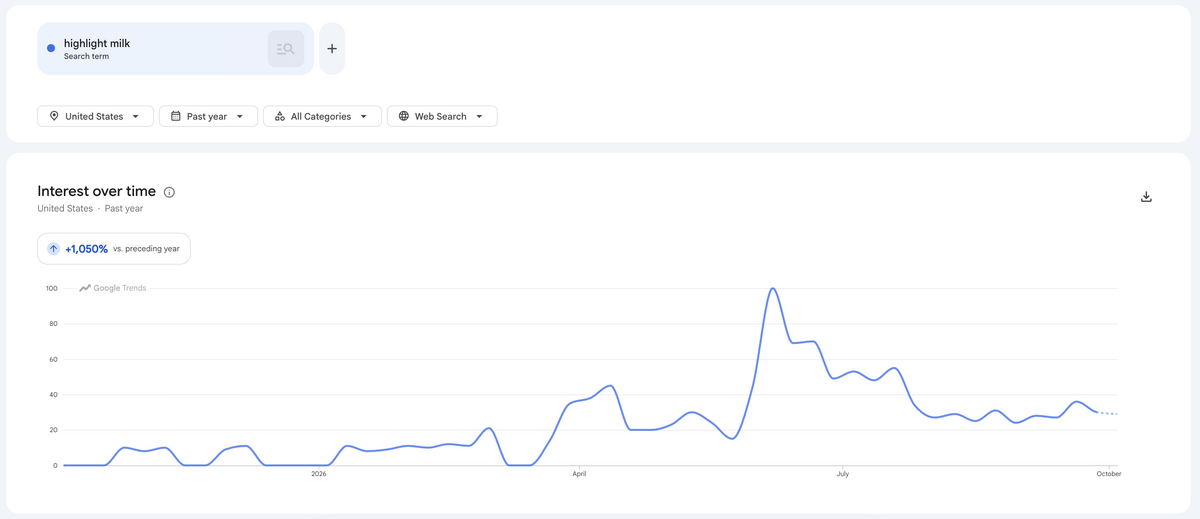Click the 2026 x-axis label
Screen dimensions: 1200x519
click(x=318, y=474)
